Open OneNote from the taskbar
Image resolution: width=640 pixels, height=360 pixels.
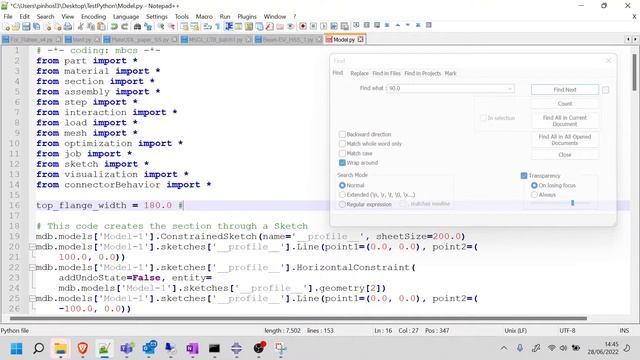click(x=192, y=348)
